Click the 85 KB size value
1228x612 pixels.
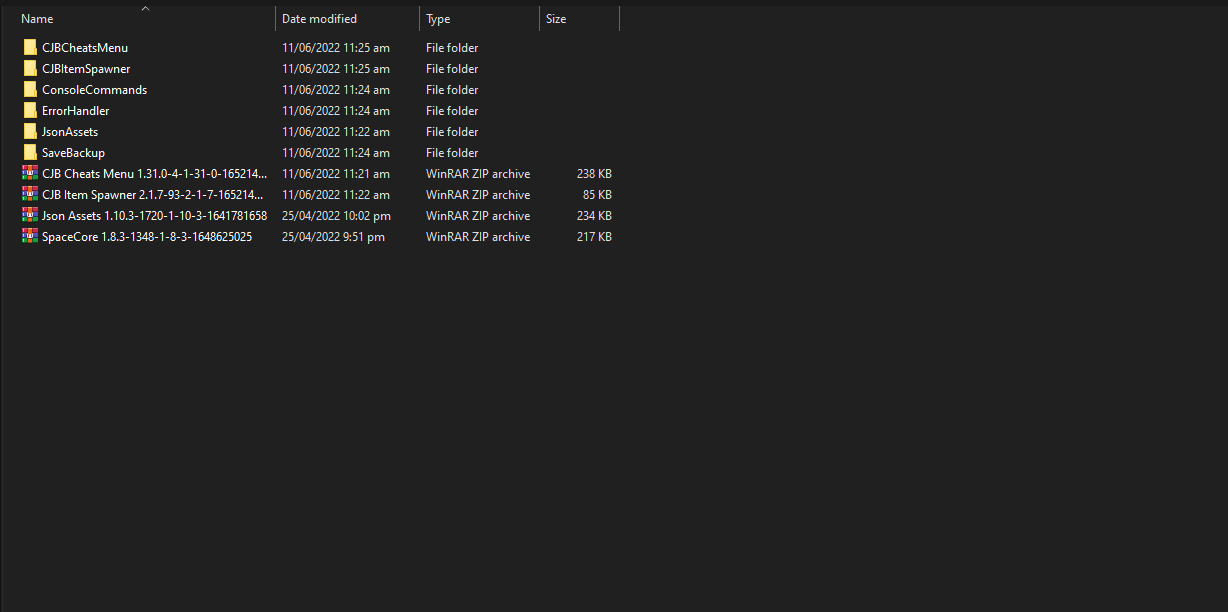(597, 195)
